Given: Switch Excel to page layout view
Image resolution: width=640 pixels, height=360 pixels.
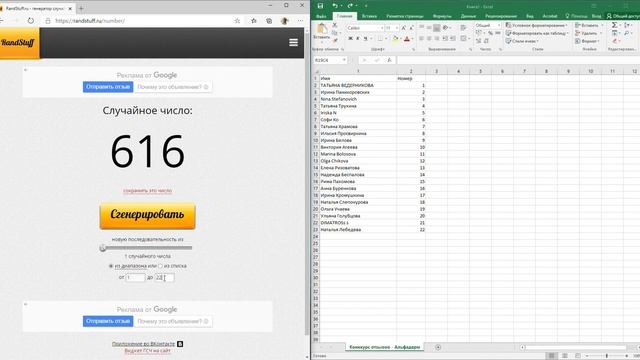Looking at the screenshot, I should click(565, 356).
